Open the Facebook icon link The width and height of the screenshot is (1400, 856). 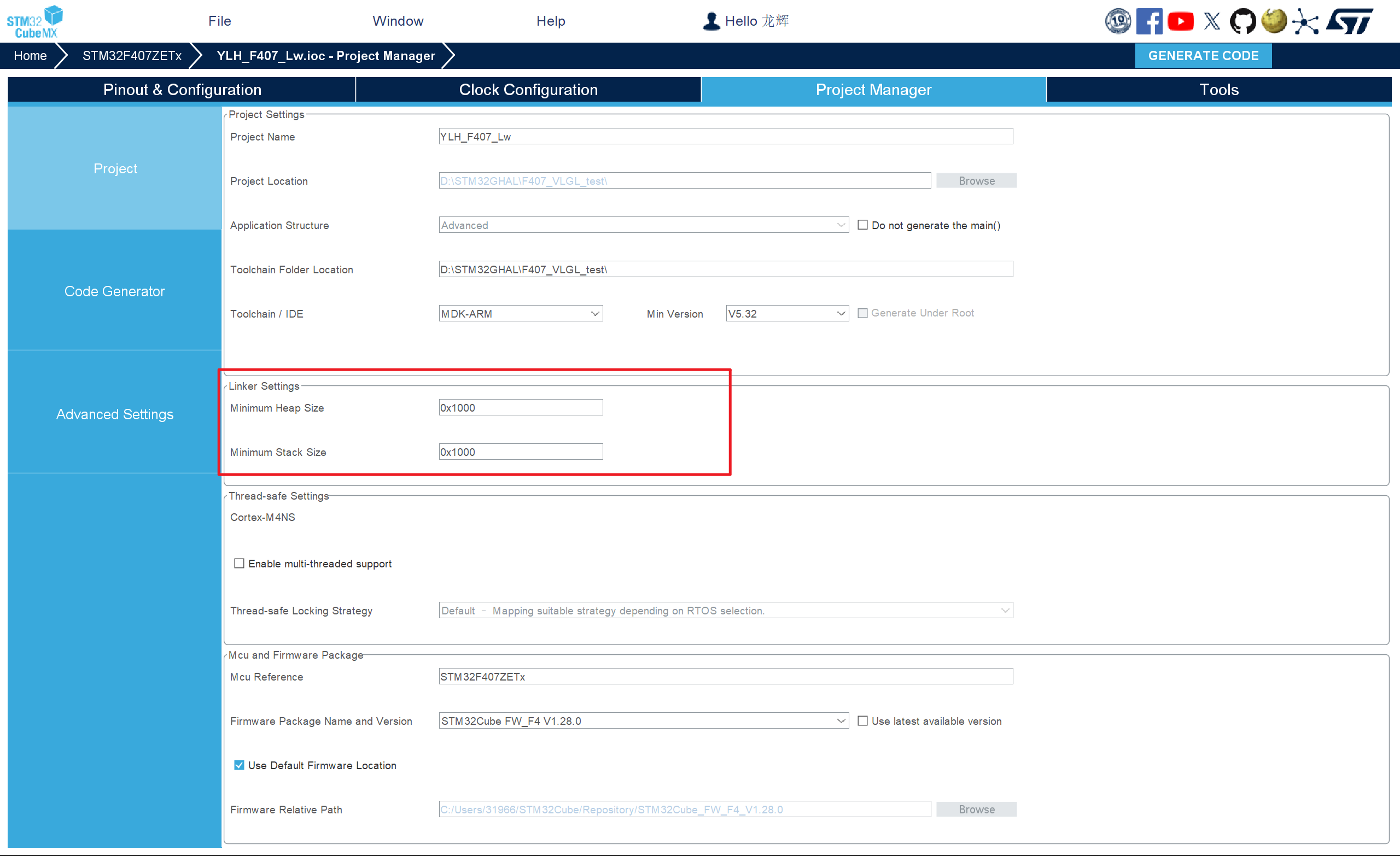click(x=1149, y=21)
